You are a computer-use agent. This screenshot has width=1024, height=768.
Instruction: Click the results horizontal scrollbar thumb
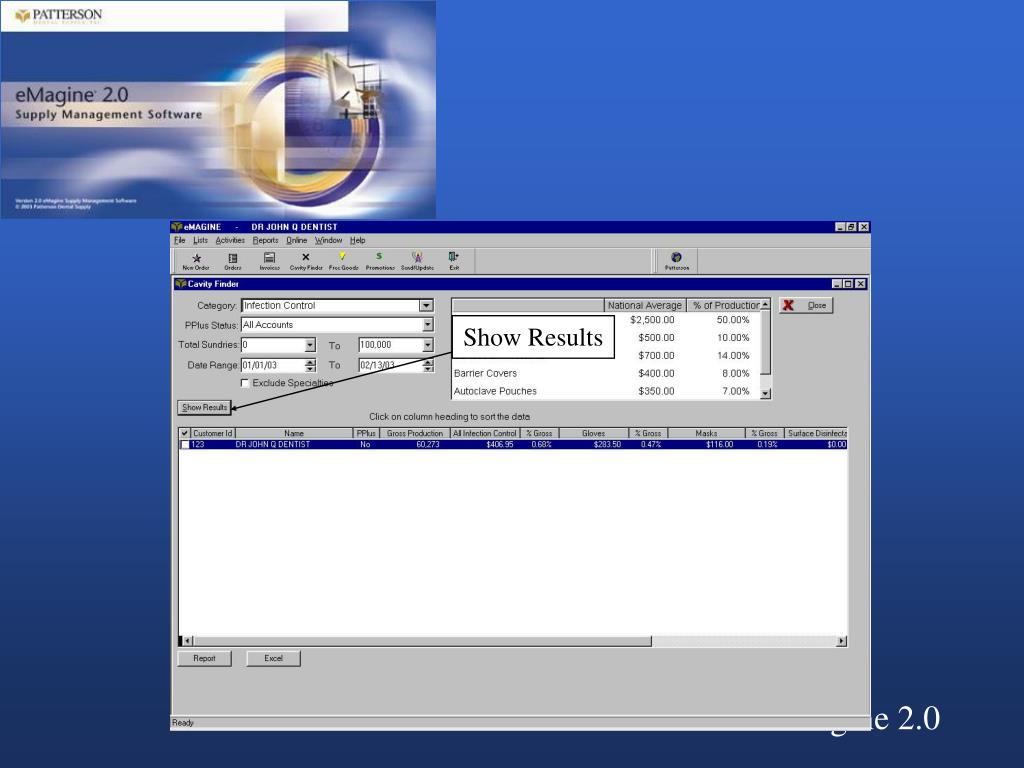pyautogui.click(x=422, y=641)
